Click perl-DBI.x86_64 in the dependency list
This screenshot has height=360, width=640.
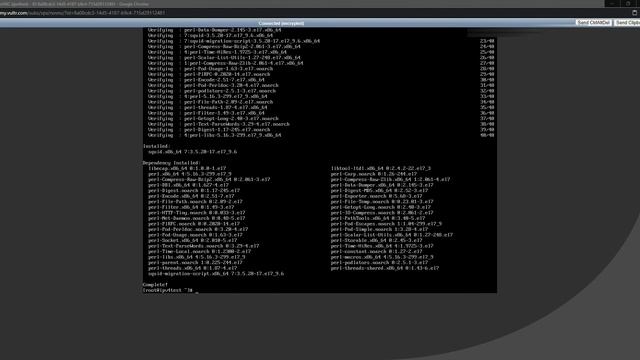click(188, 185)
